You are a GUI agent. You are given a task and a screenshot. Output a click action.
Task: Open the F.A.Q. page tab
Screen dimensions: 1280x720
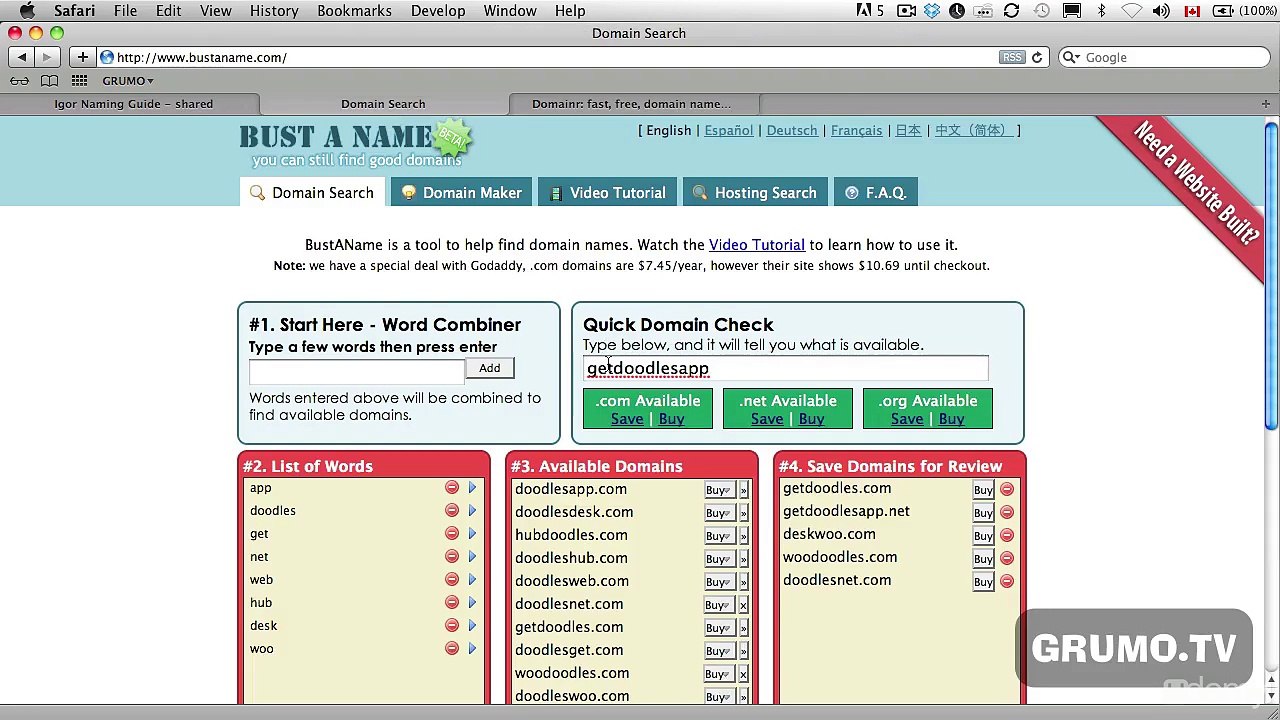876,193
